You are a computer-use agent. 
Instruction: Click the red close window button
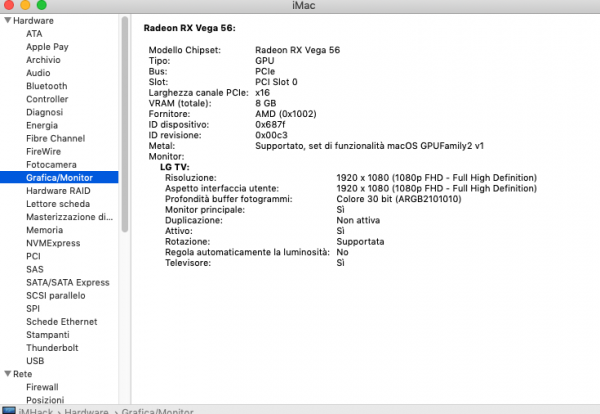pyautogui.click(x=8, y=5)
